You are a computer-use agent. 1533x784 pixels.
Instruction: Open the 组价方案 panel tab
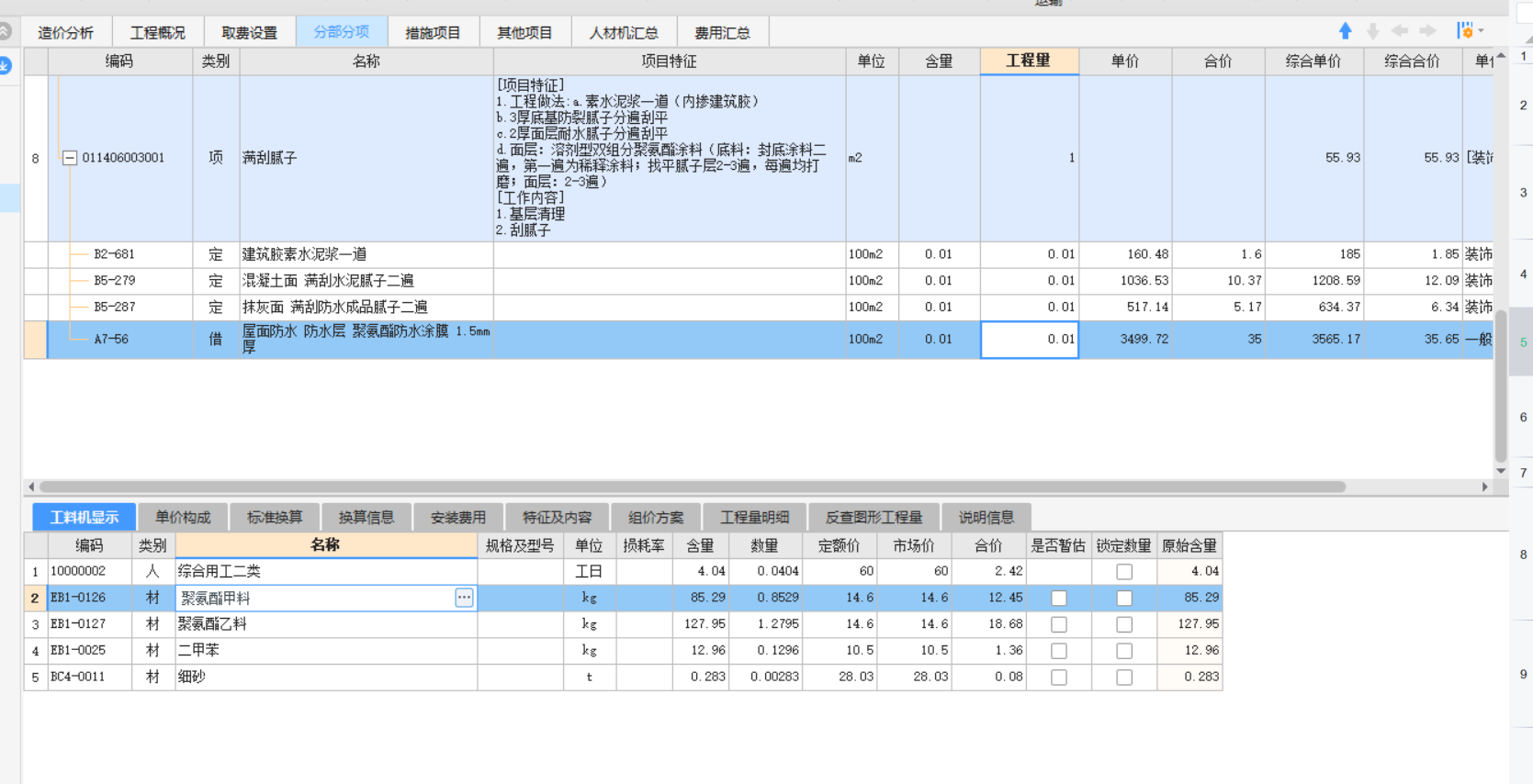pyautogui.click(x=656, y=517)
